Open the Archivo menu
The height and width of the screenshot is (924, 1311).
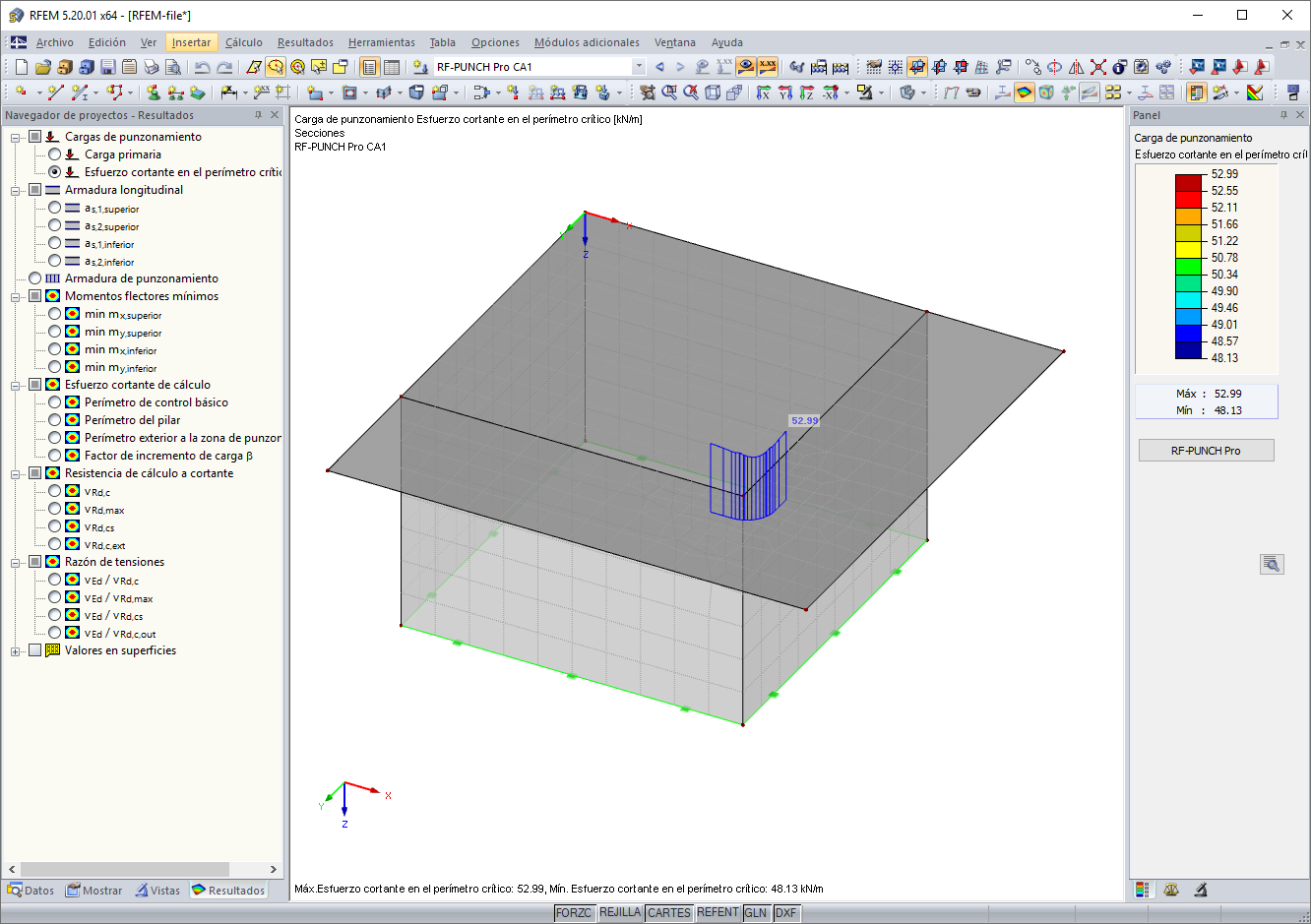(x=55, y=42)
